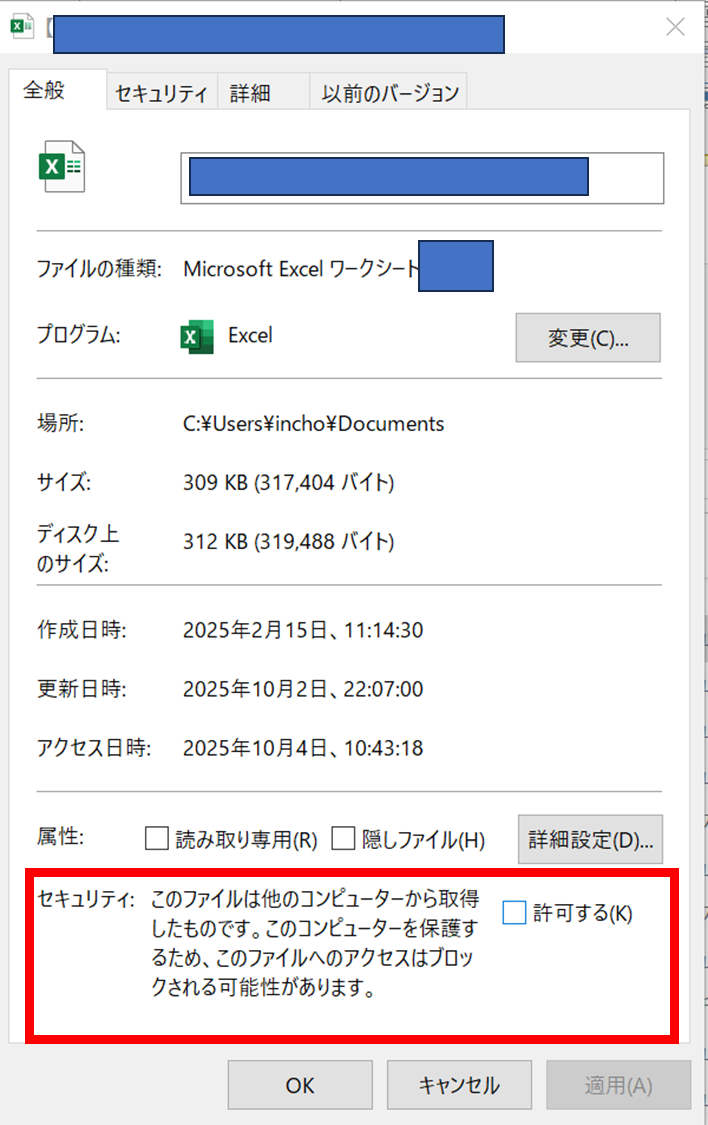Click the 適用(A) button
Viewport: 708px width, 1125px height.
[618, 1085]
